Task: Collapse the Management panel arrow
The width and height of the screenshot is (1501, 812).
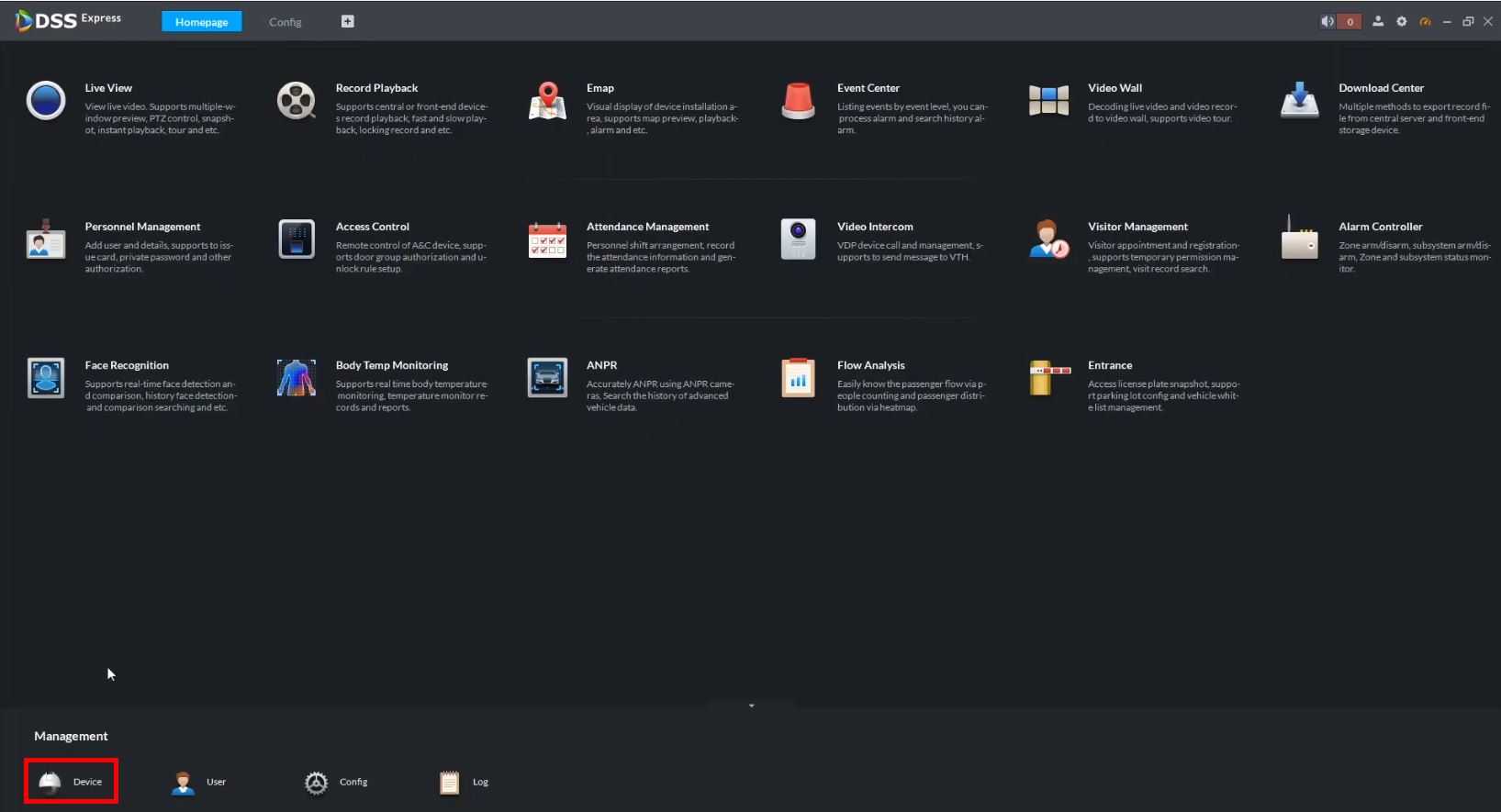Action: tap(751, 706)
